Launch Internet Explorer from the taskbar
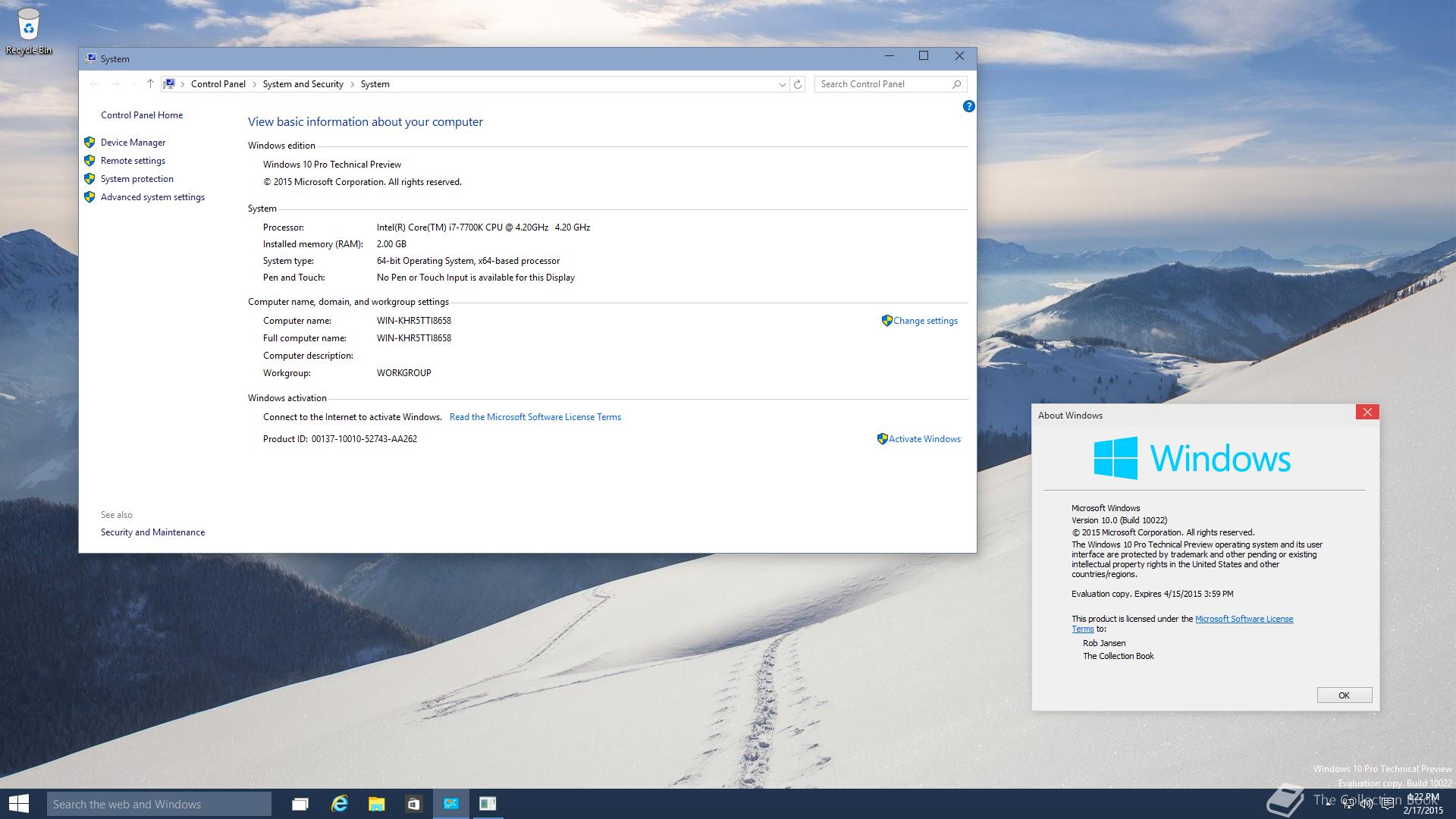The height and width of the screenshot is (819, 1456). coord(339,804)
